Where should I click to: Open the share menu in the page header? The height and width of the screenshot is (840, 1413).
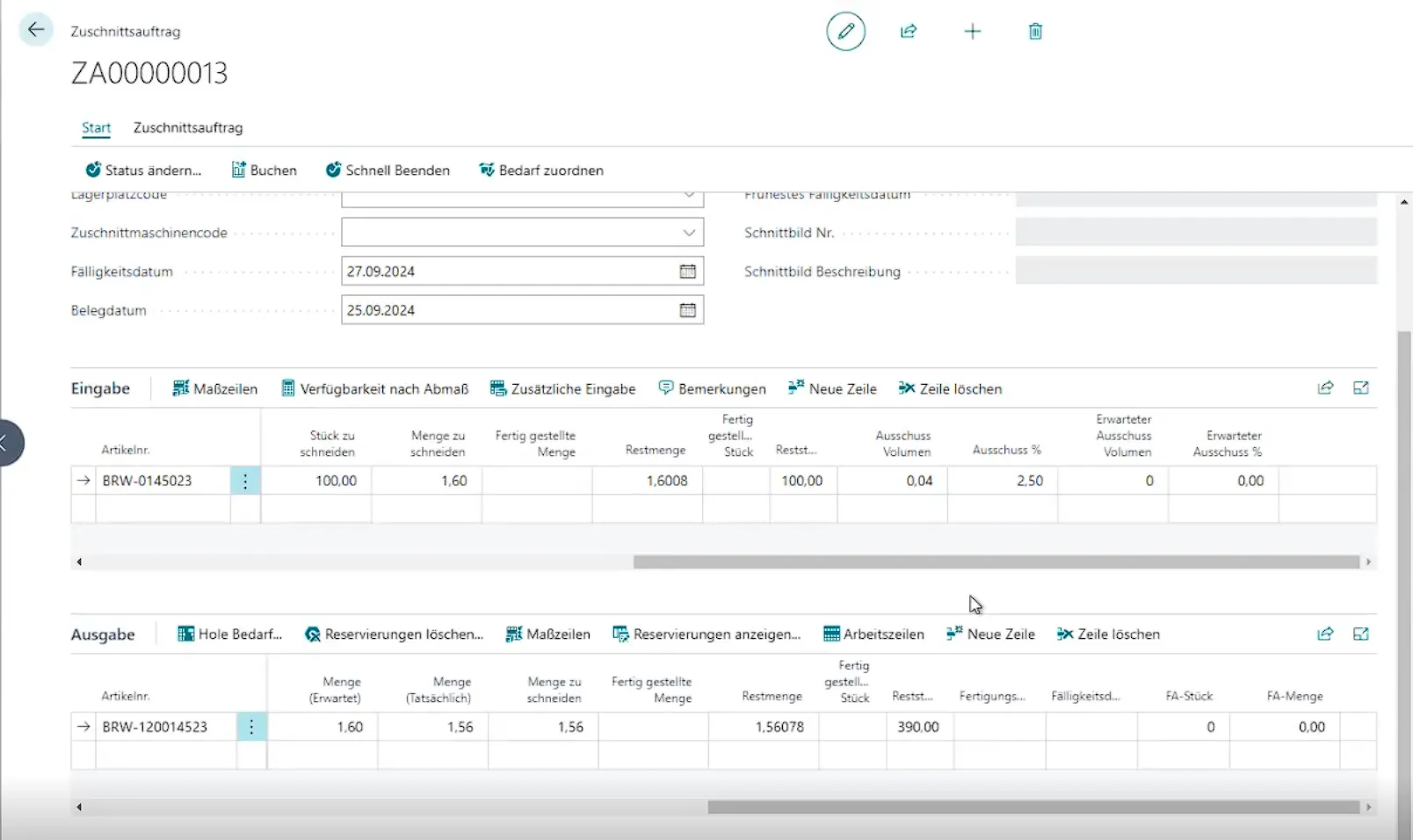(909, 32)
